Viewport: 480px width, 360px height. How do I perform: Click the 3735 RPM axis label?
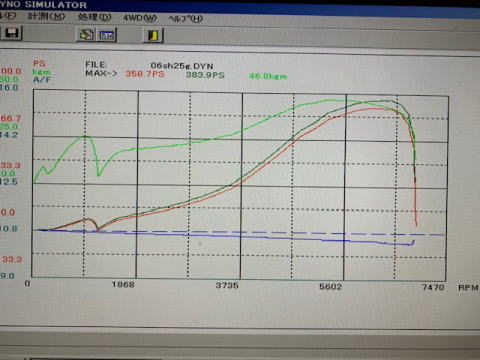[x=227, y=285]
